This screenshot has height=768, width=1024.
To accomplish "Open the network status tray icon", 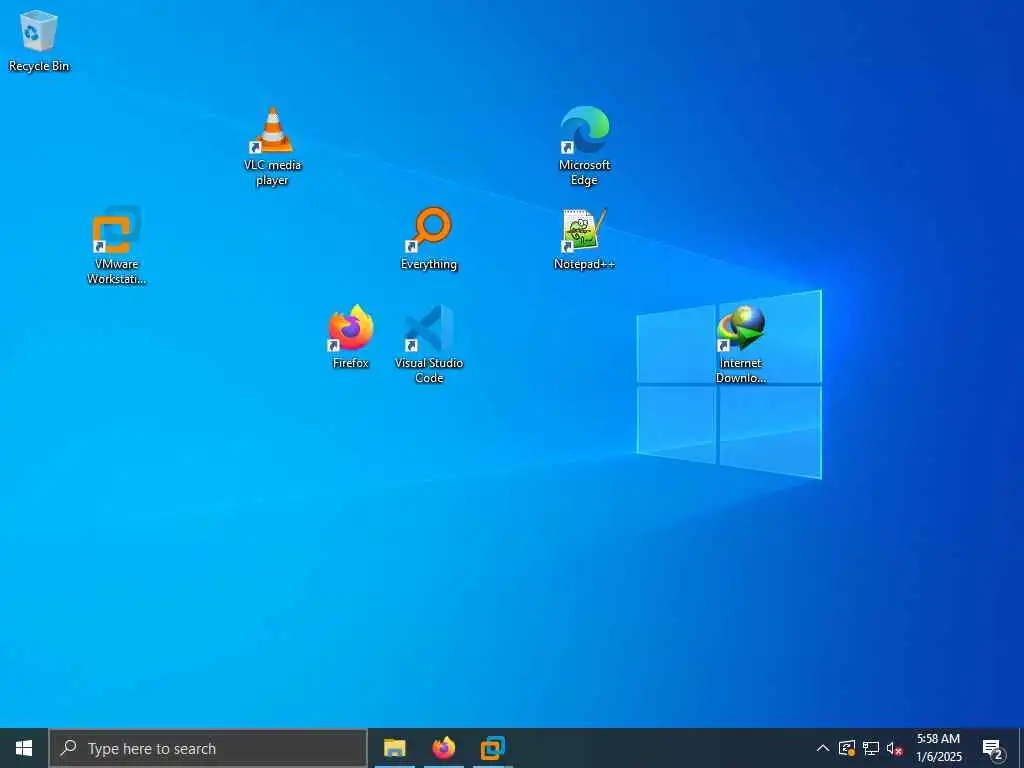I will tap(871, 748).
